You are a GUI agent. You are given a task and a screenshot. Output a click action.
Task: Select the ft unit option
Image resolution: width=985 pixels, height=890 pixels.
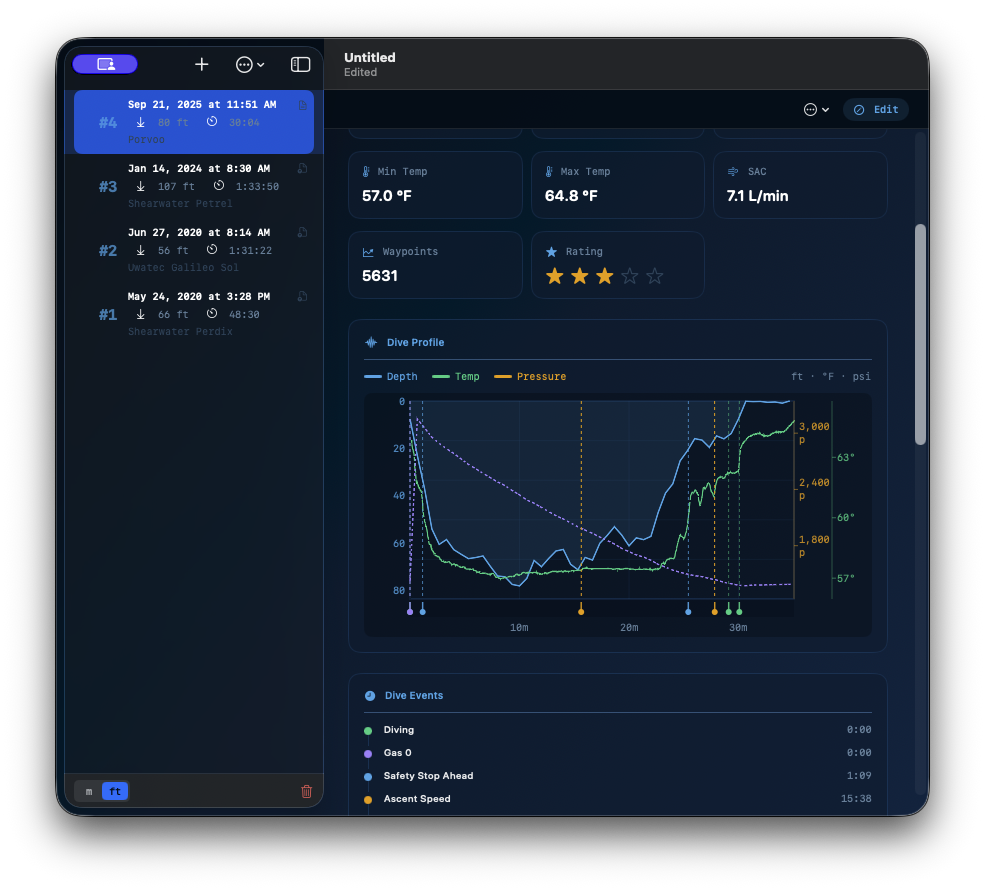[115, 792]
